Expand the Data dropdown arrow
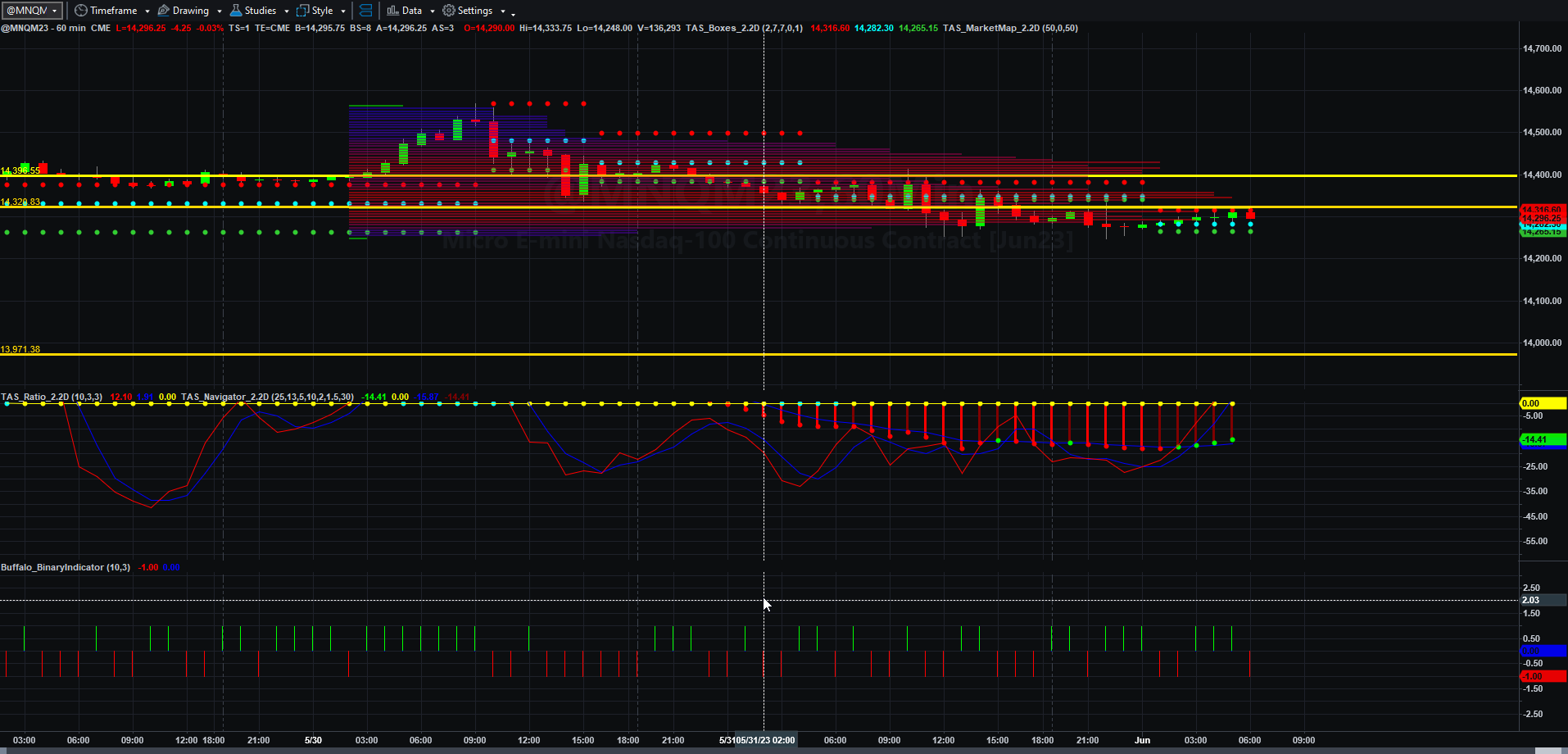The image size is (1568, 754). [433, 11]
